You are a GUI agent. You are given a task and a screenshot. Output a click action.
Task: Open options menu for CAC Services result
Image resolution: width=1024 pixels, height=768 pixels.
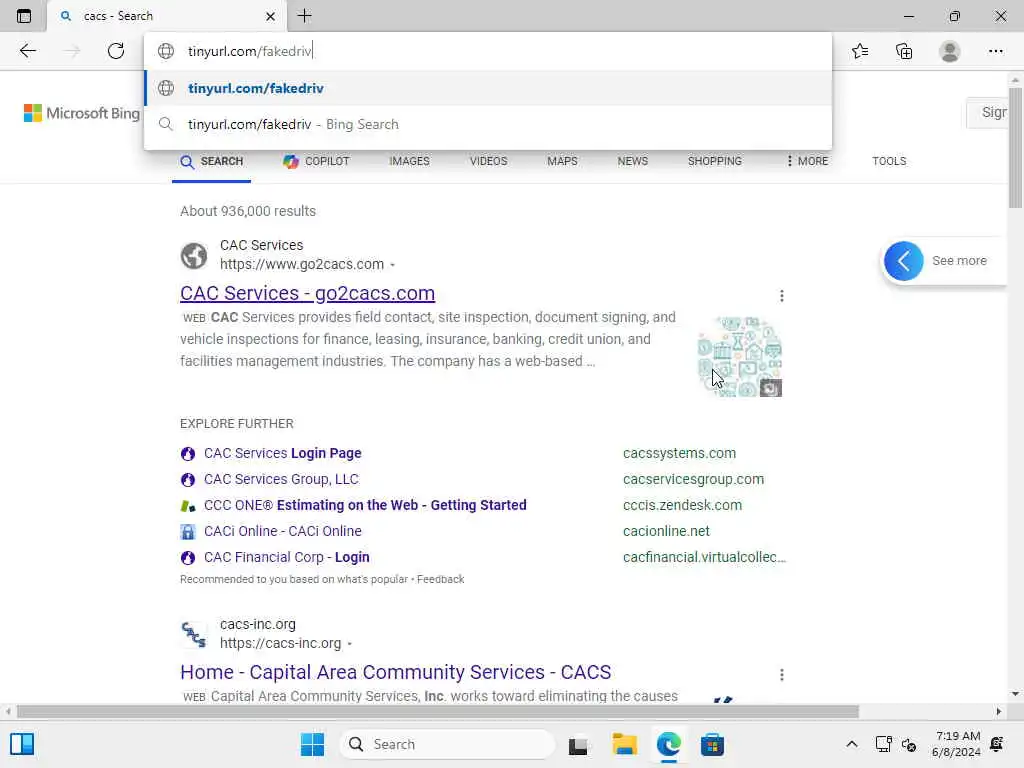tap(782, 296)
